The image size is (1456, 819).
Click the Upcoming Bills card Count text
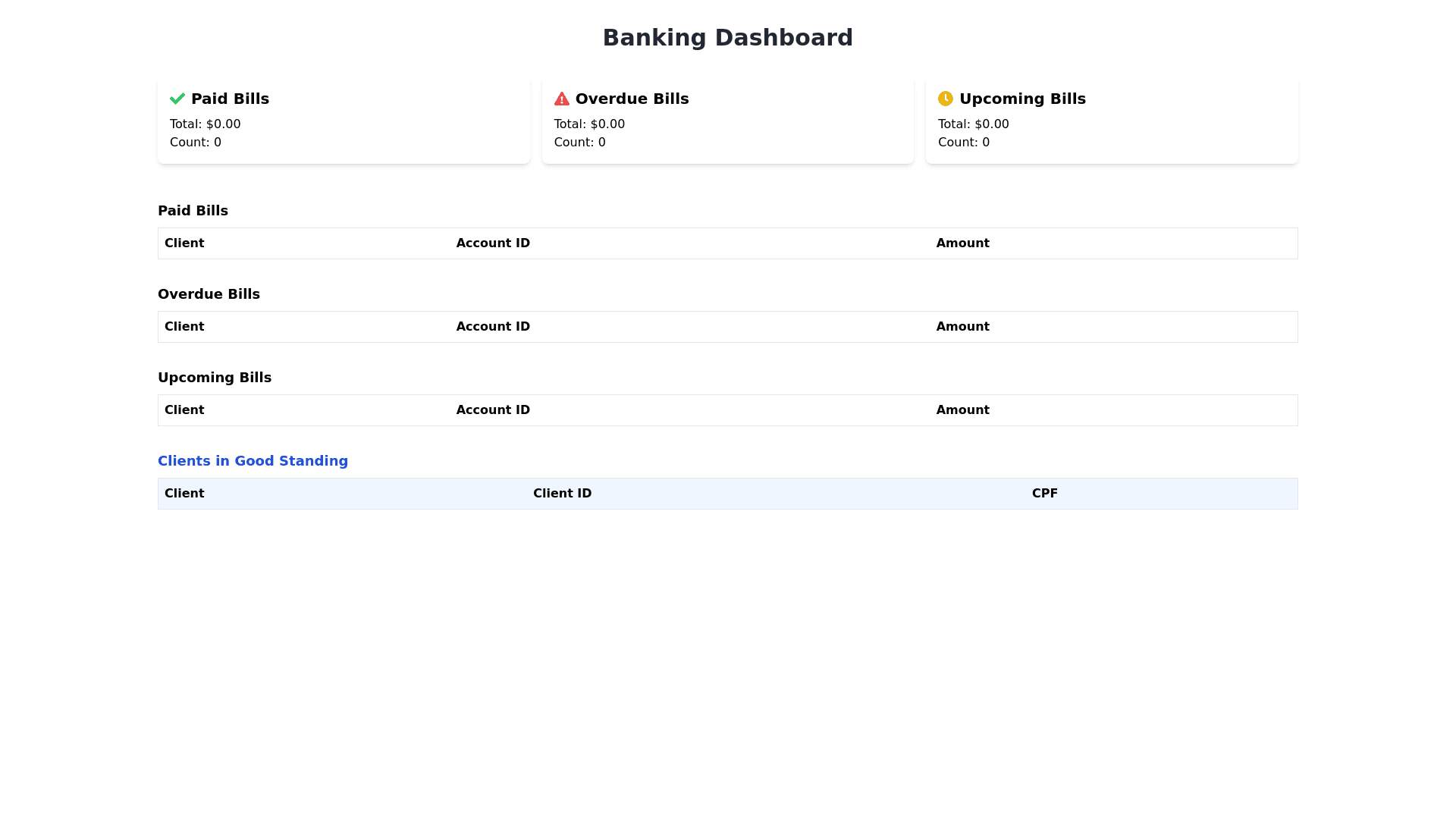click(963, 143)
